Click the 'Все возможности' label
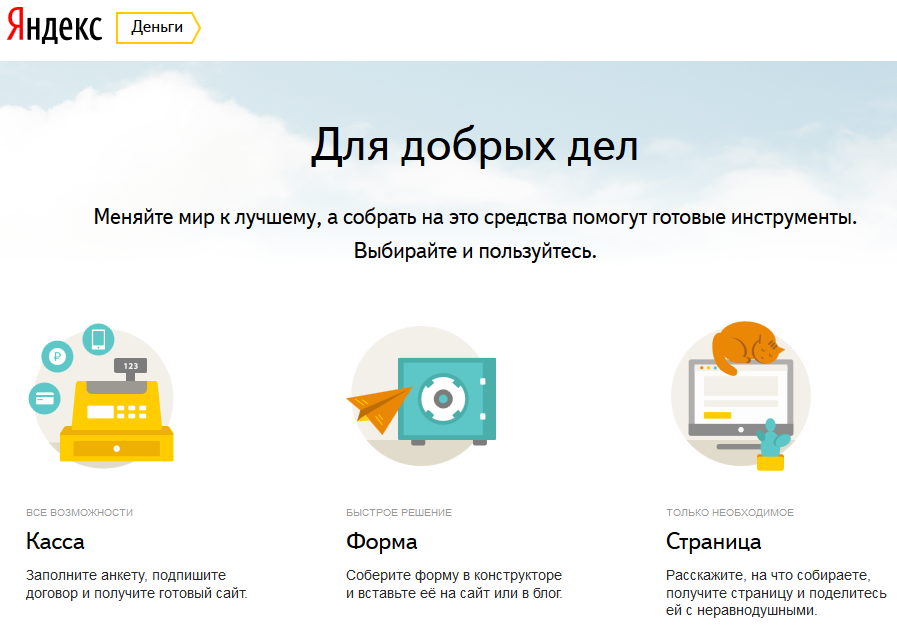 [79, 512]
